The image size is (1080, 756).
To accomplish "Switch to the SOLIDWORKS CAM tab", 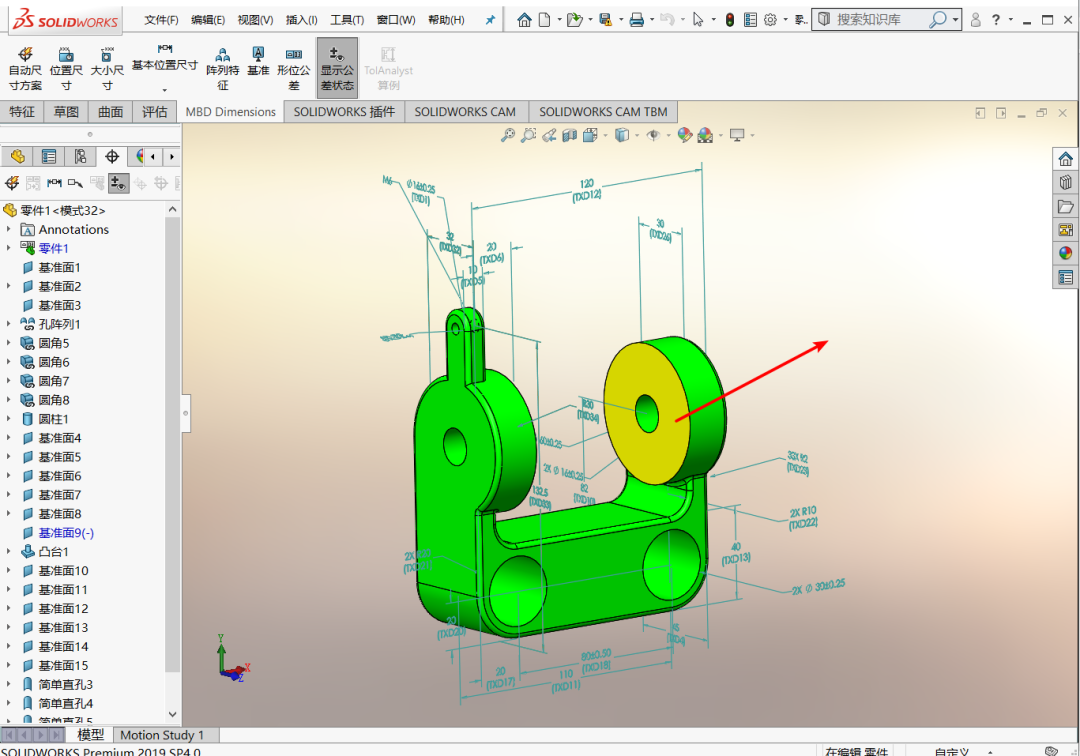I will [x=465, y=112].
